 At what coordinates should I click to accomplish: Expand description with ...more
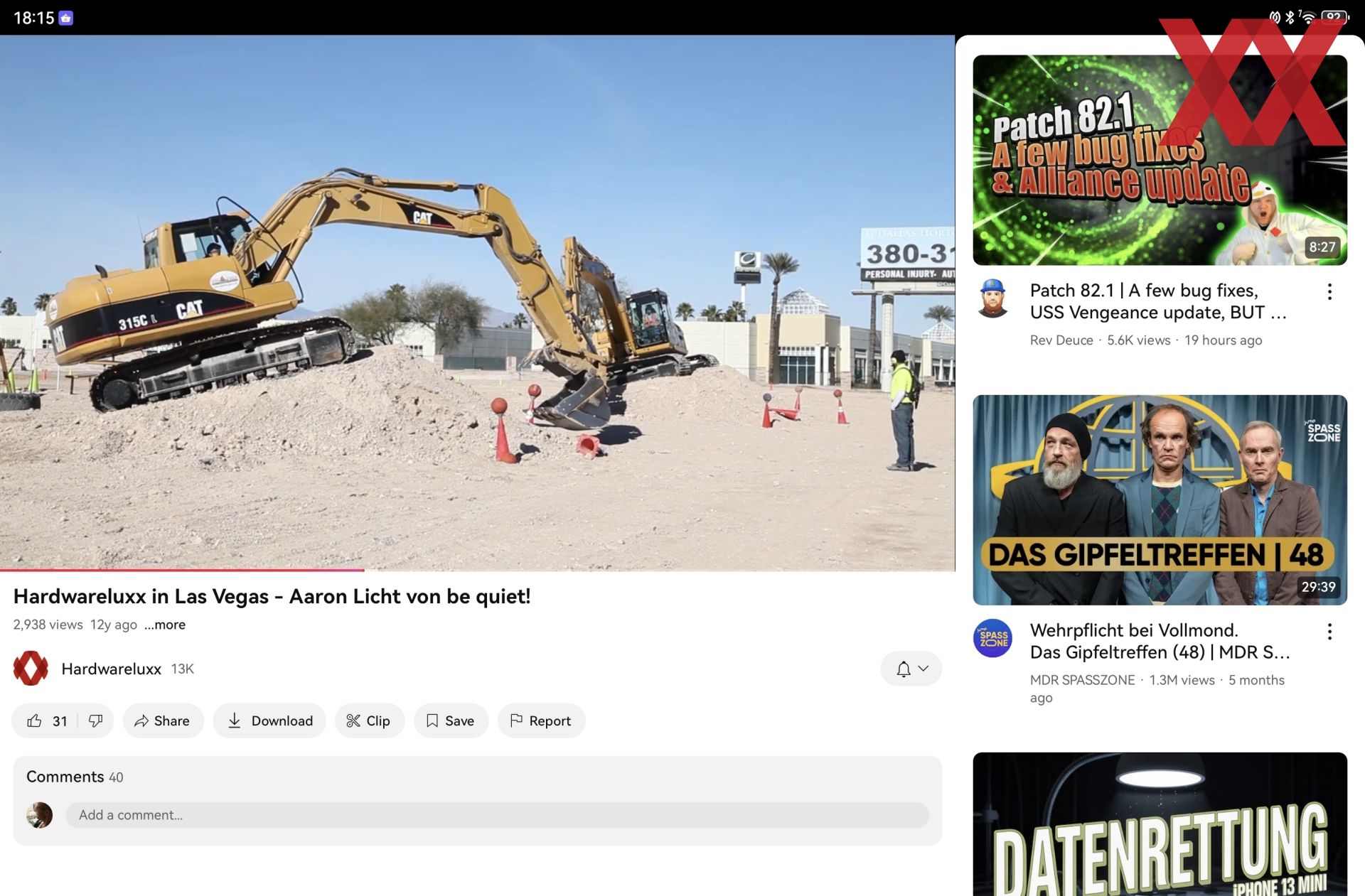point(165,625)
